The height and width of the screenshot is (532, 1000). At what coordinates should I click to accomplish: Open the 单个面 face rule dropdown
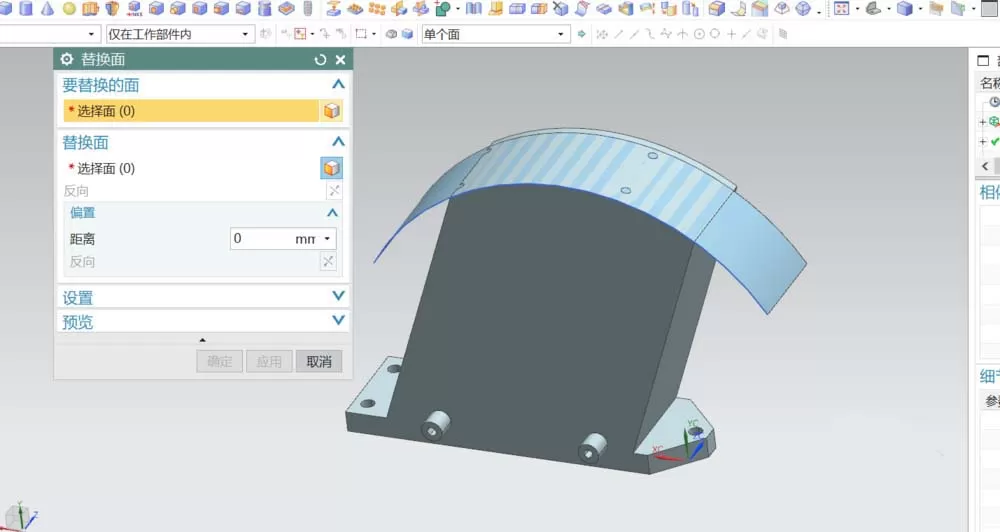496,34
